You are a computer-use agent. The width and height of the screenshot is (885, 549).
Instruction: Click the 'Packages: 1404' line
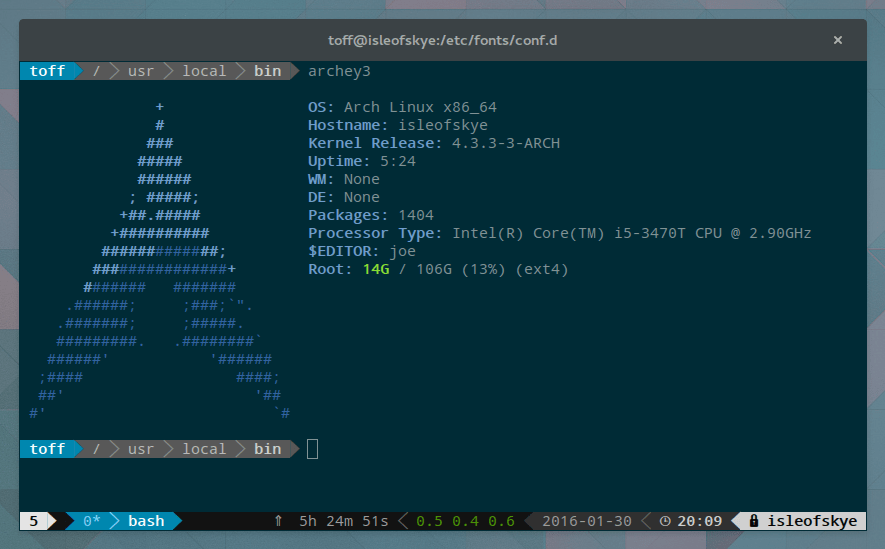tap(371, 216)
